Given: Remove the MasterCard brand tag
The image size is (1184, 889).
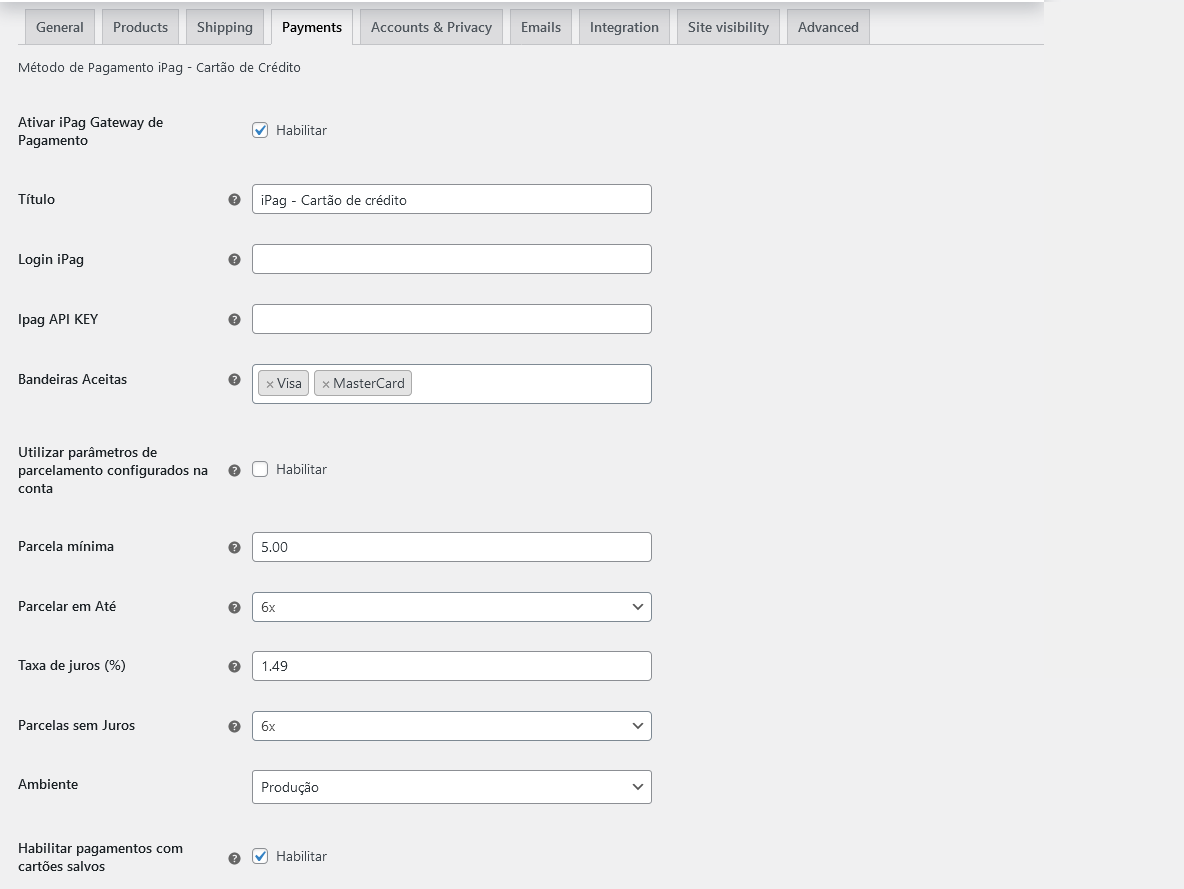Looking at the screenshot, I should click(325, 384).
